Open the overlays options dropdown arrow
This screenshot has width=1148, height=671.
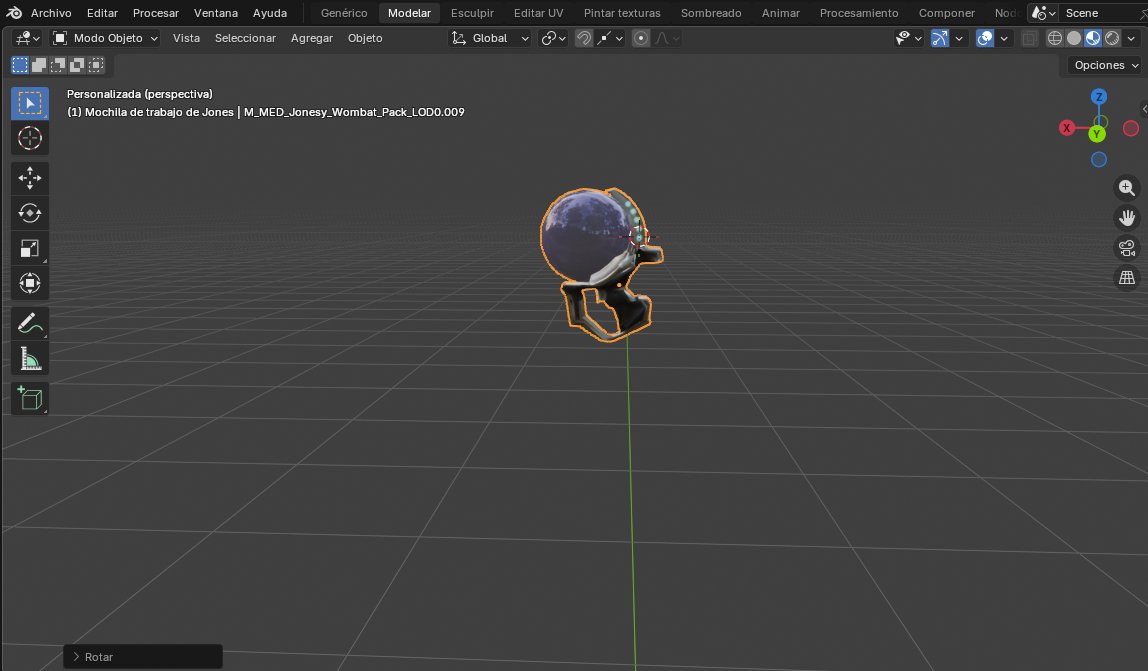[x=1004, y=38]
